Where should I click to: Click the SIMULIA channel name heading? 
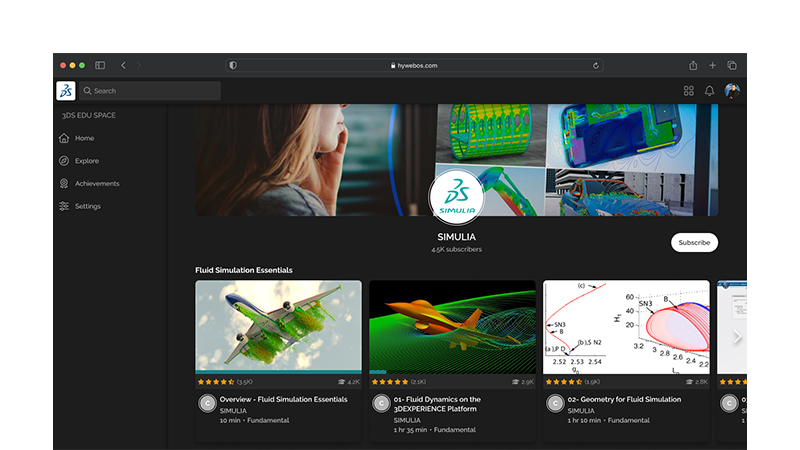(x=457, y=237)
